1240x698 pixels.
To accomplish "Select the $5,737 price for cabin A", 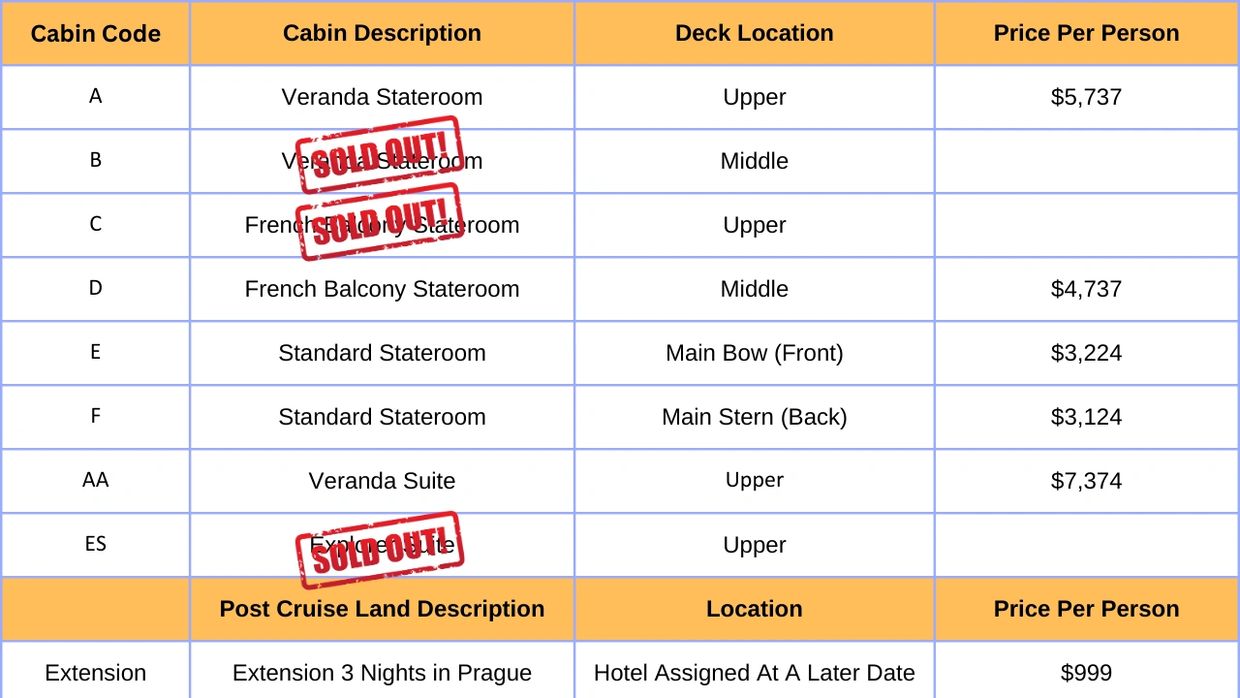I will 1086,97.
